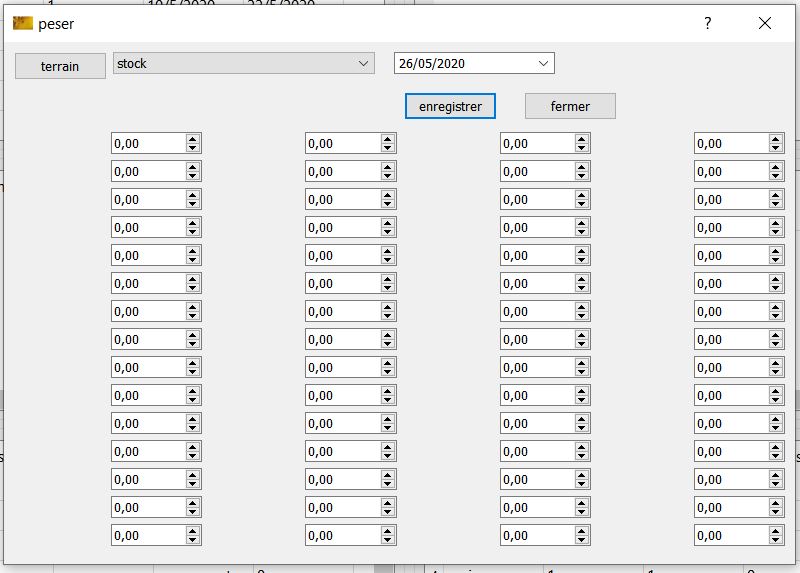Increase the first column top row value
800x573 pixels.
193,139
